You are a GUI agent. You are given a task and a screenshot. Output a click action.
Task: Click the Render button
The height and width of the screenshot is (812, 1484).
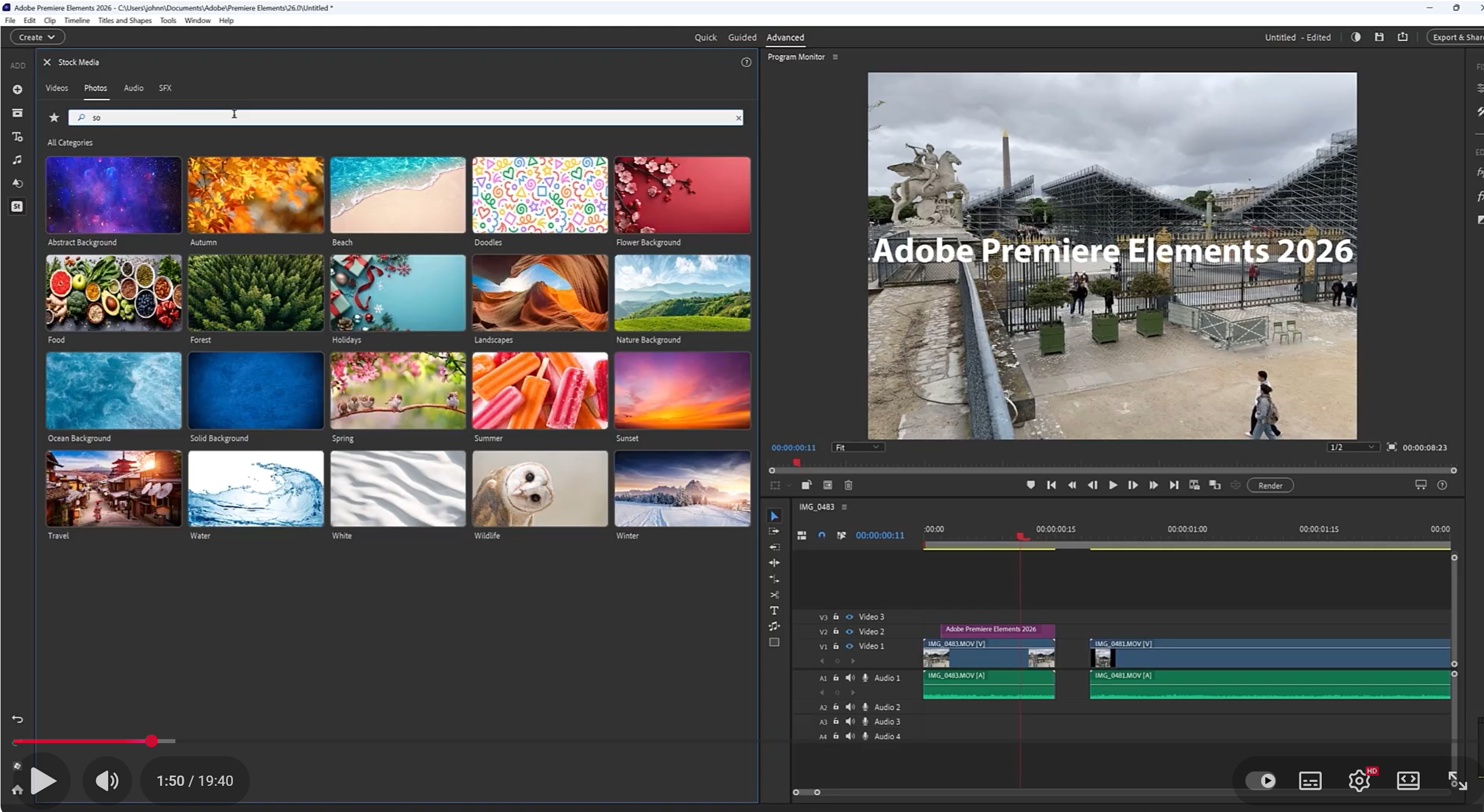point(1270,486)
